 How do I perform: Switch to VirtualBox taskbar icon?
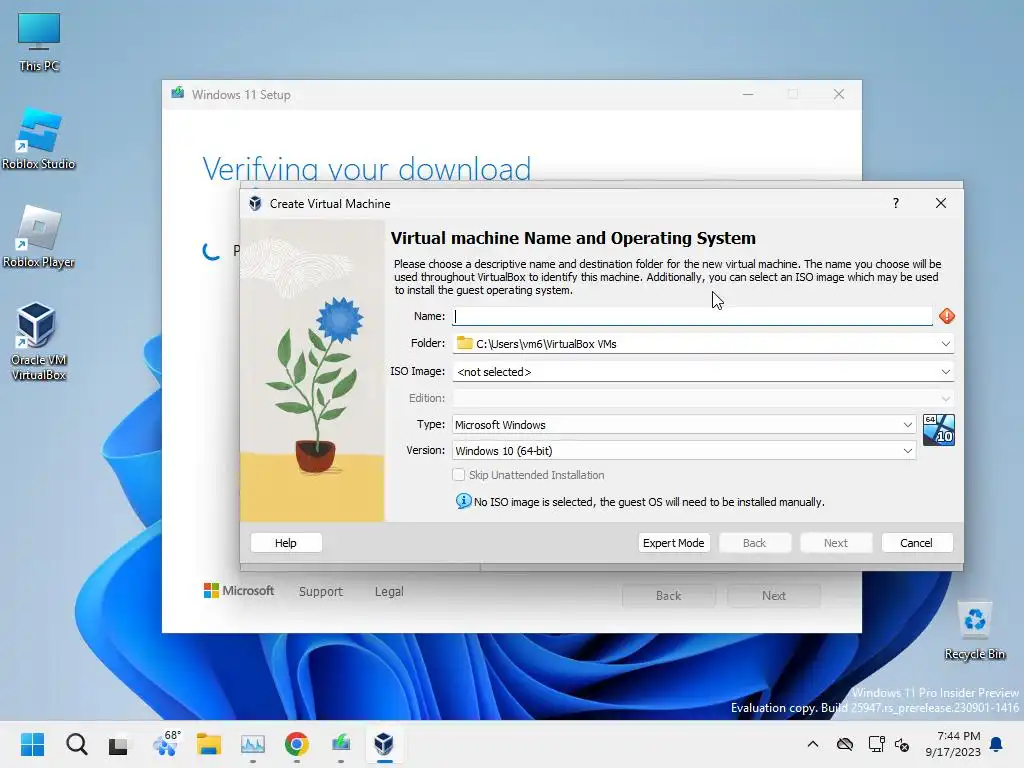click(384, 744)
